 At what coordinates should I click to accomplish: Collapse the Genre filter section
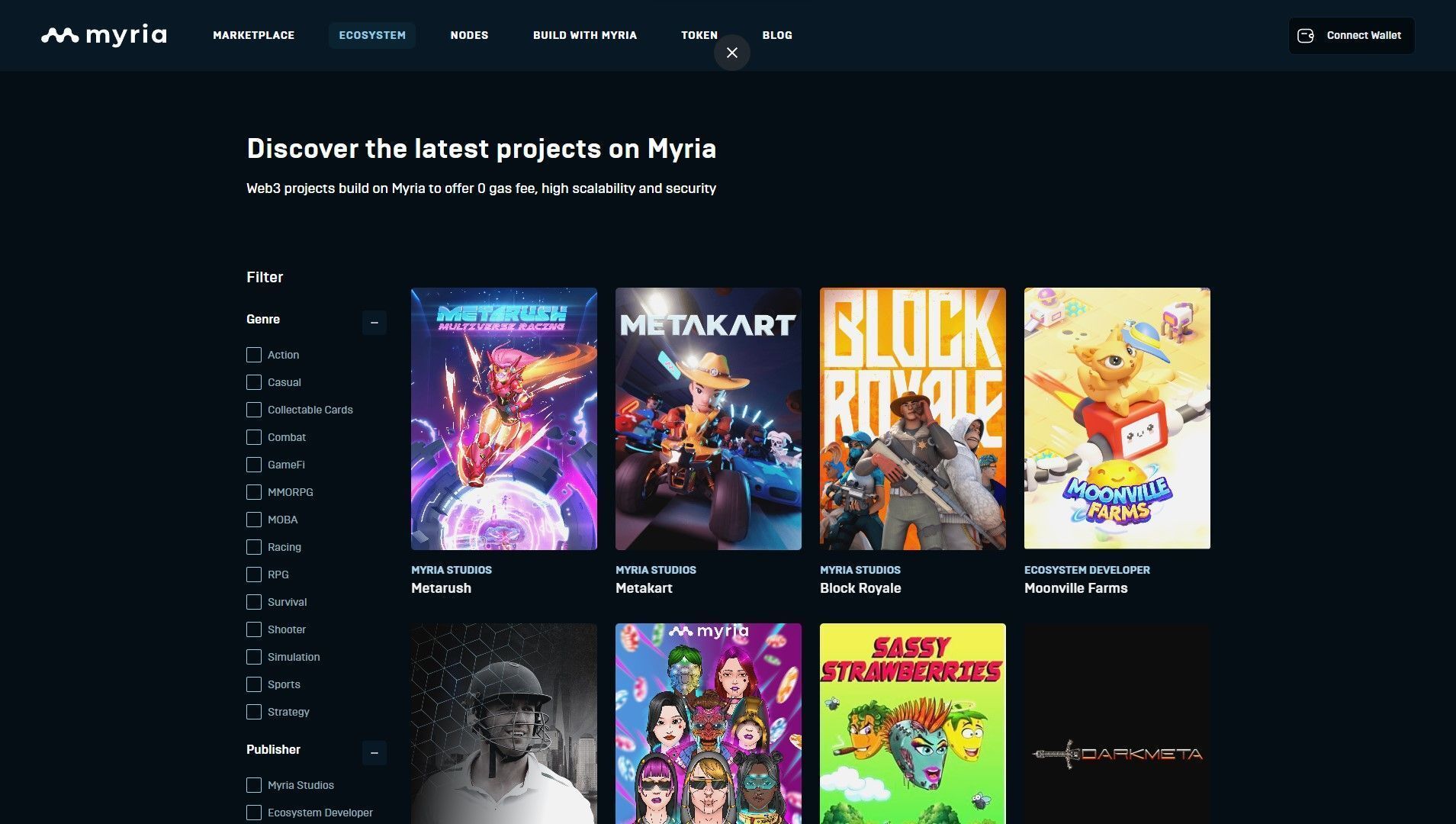point(374,323)
